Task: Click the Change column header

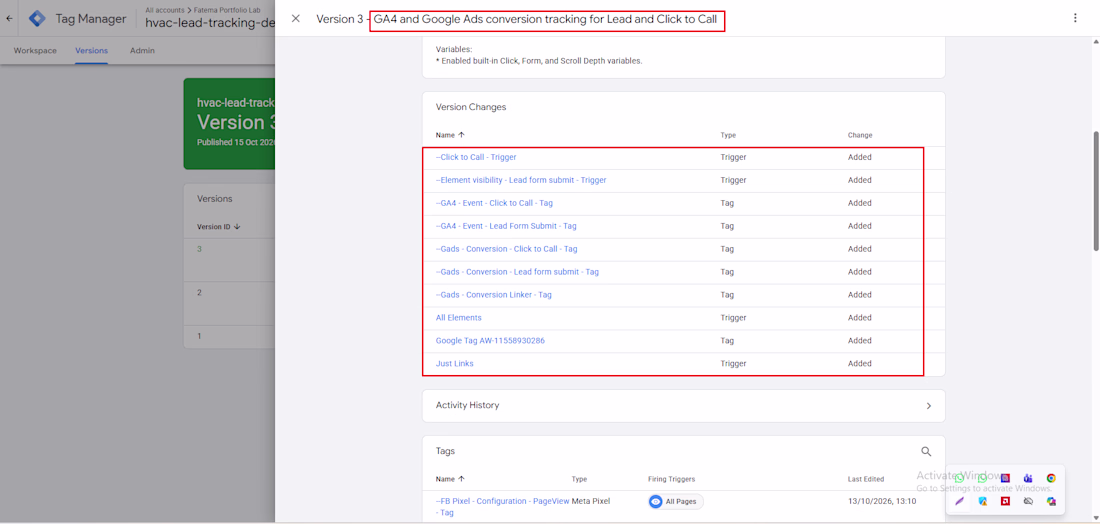Action: (859, 135)
